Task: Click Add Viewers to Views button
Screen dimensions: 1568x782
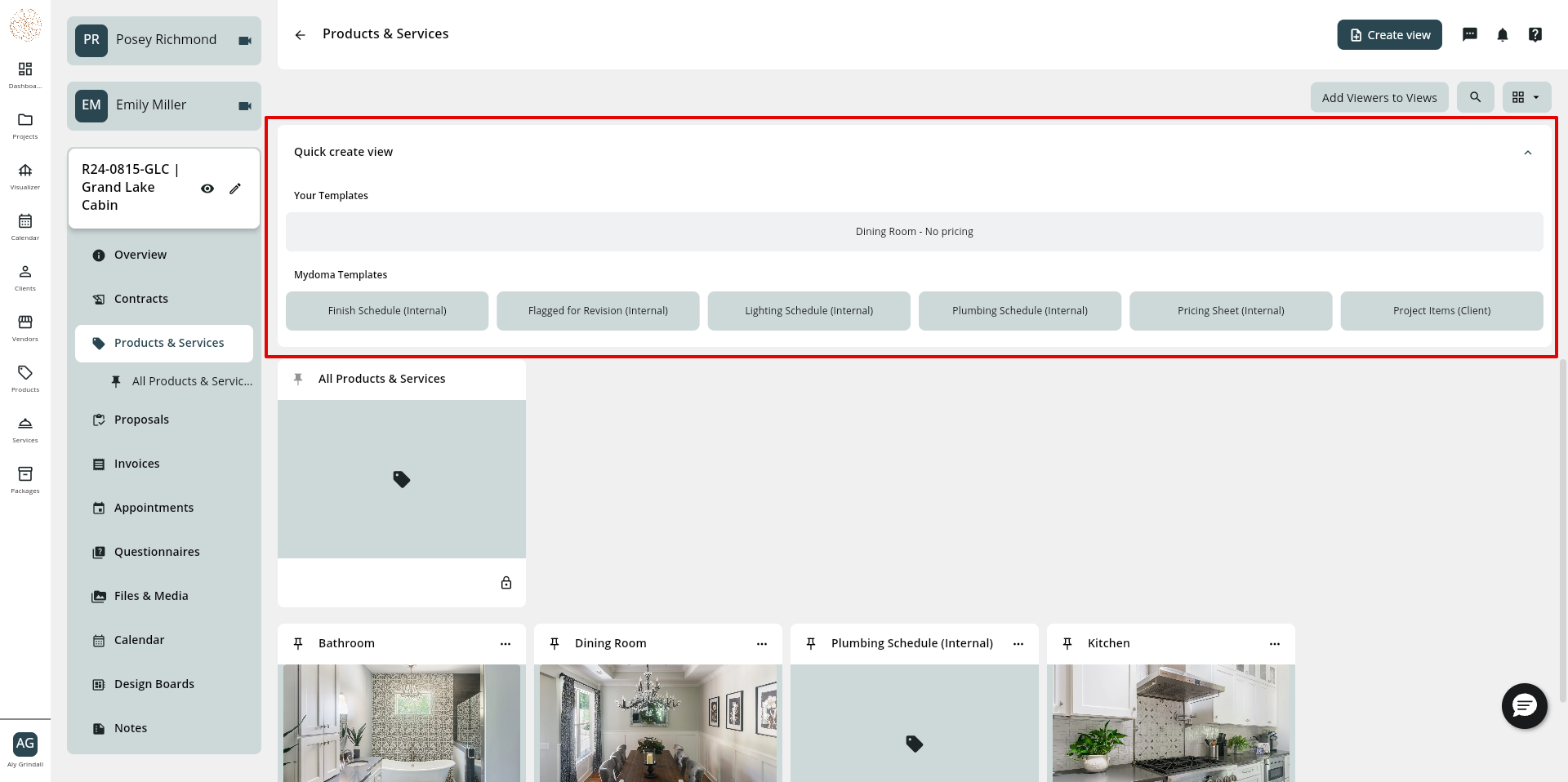Action: 1379,97
